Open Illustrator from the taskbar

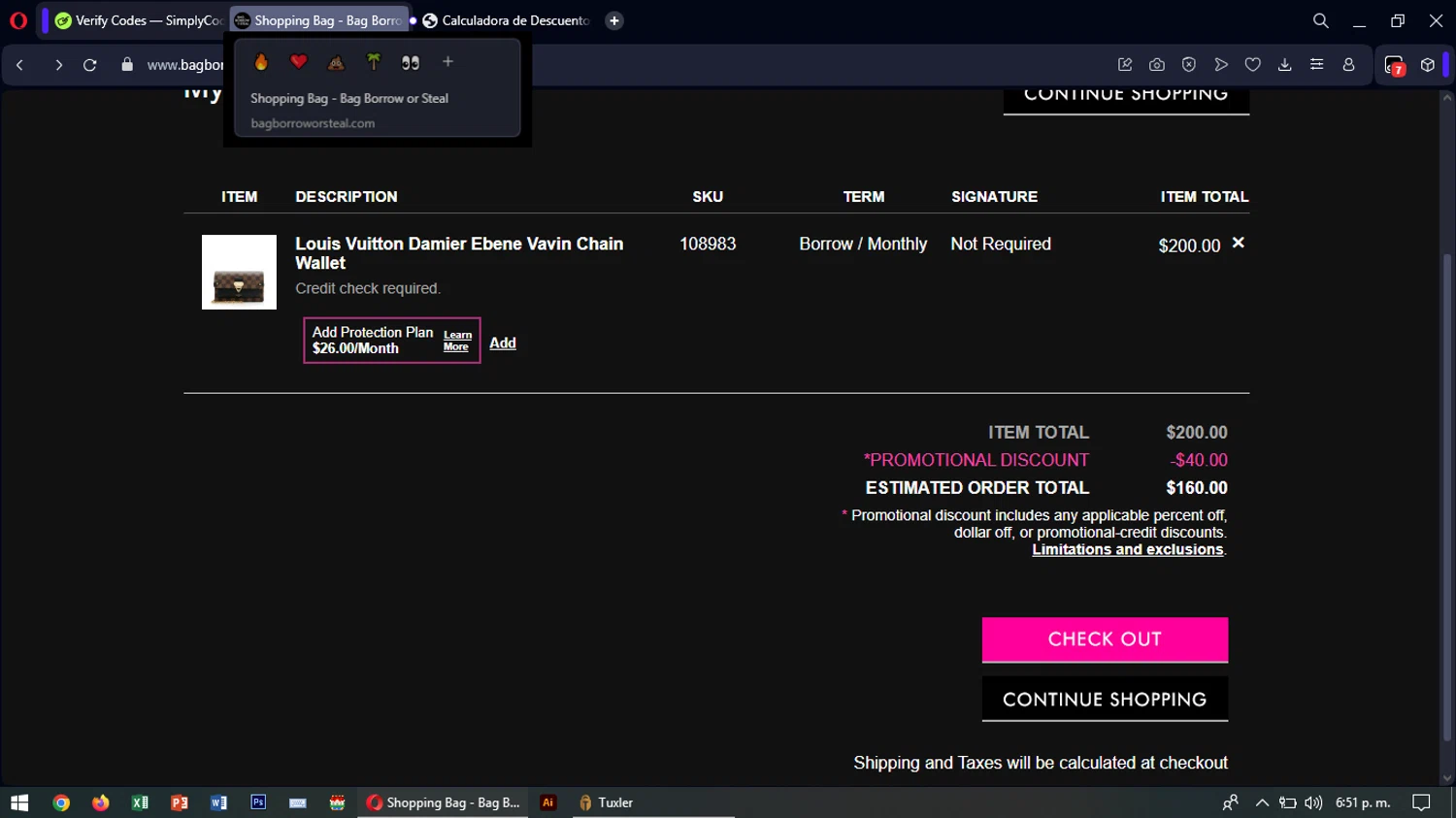coord(548,802)
